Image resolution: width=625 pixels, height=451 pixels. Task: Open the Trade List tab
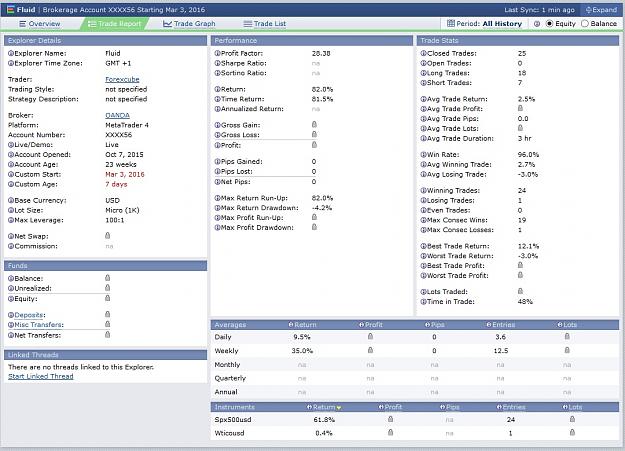[x=265, y=24]
